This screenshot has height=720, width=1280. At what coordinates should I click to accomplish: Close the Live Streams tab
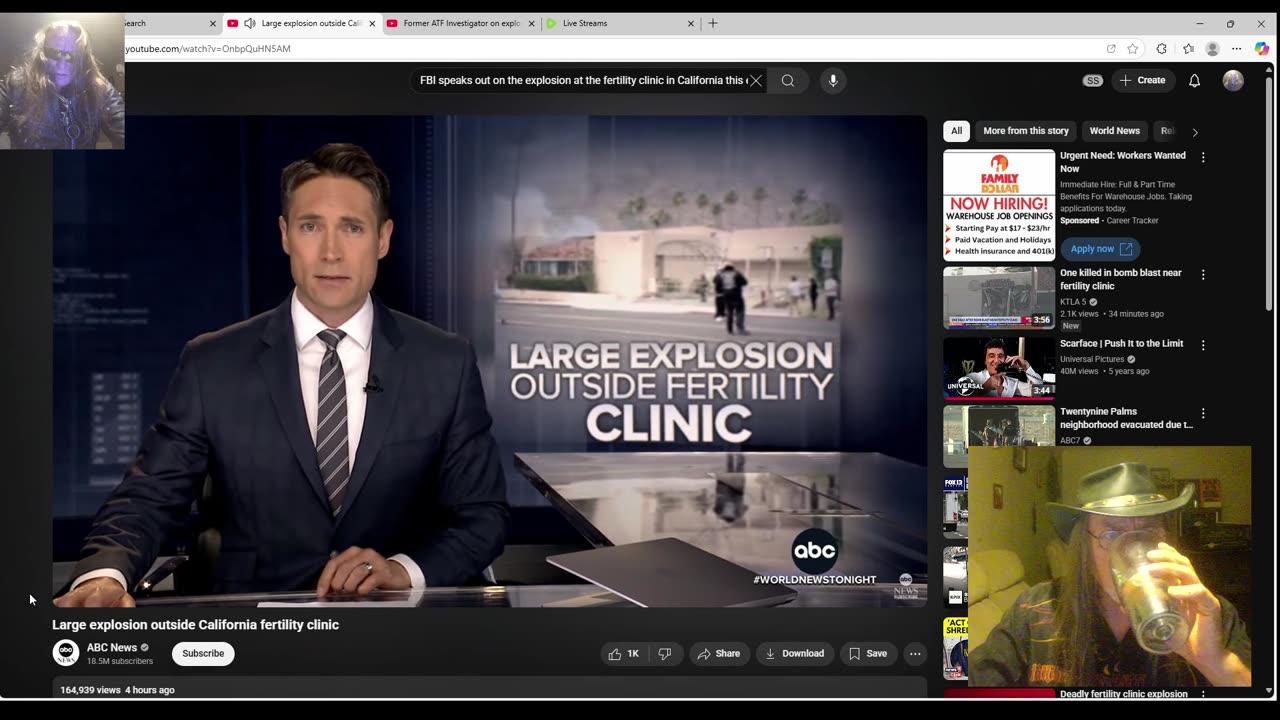click(690, 23)
